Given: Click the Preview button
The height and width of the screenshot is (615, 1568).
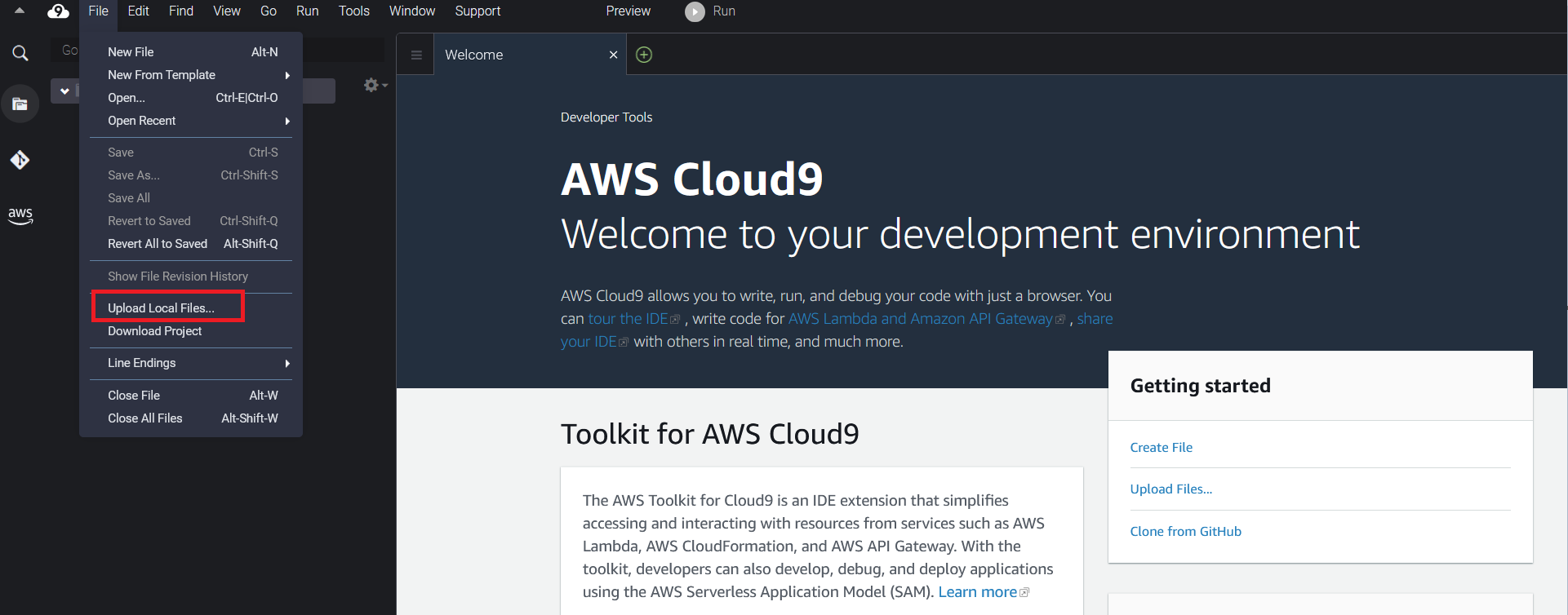Looking at the screenshot, I should (629, 11).
